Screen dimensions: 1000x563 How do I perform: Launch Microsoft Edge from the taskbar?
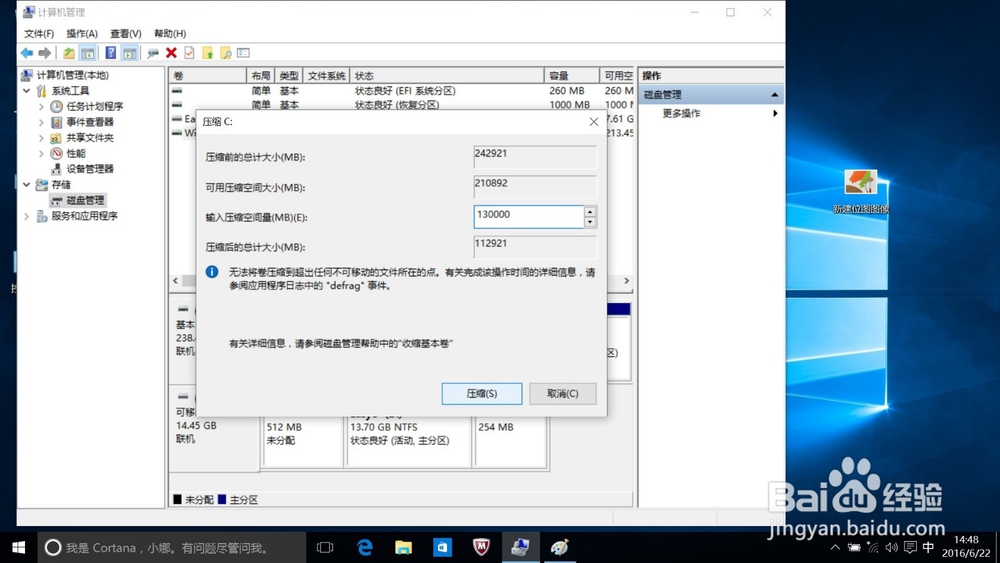pyautogui.click(x=365, y=548)
